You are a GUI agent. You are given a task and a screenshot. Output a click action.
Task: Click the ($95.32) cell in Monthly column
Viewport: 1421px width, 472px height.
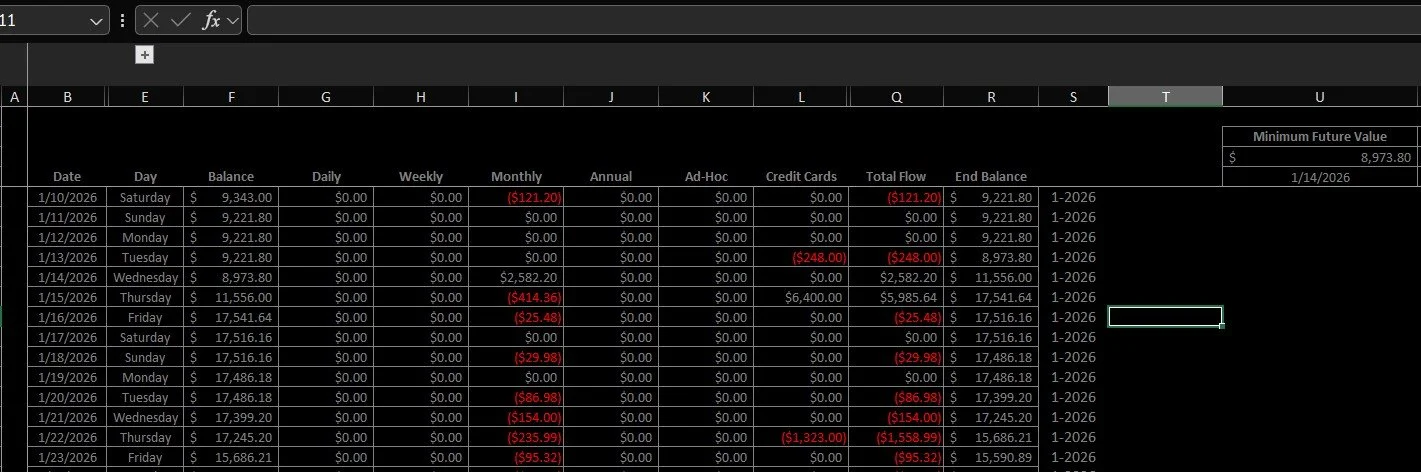coord(516,457)
